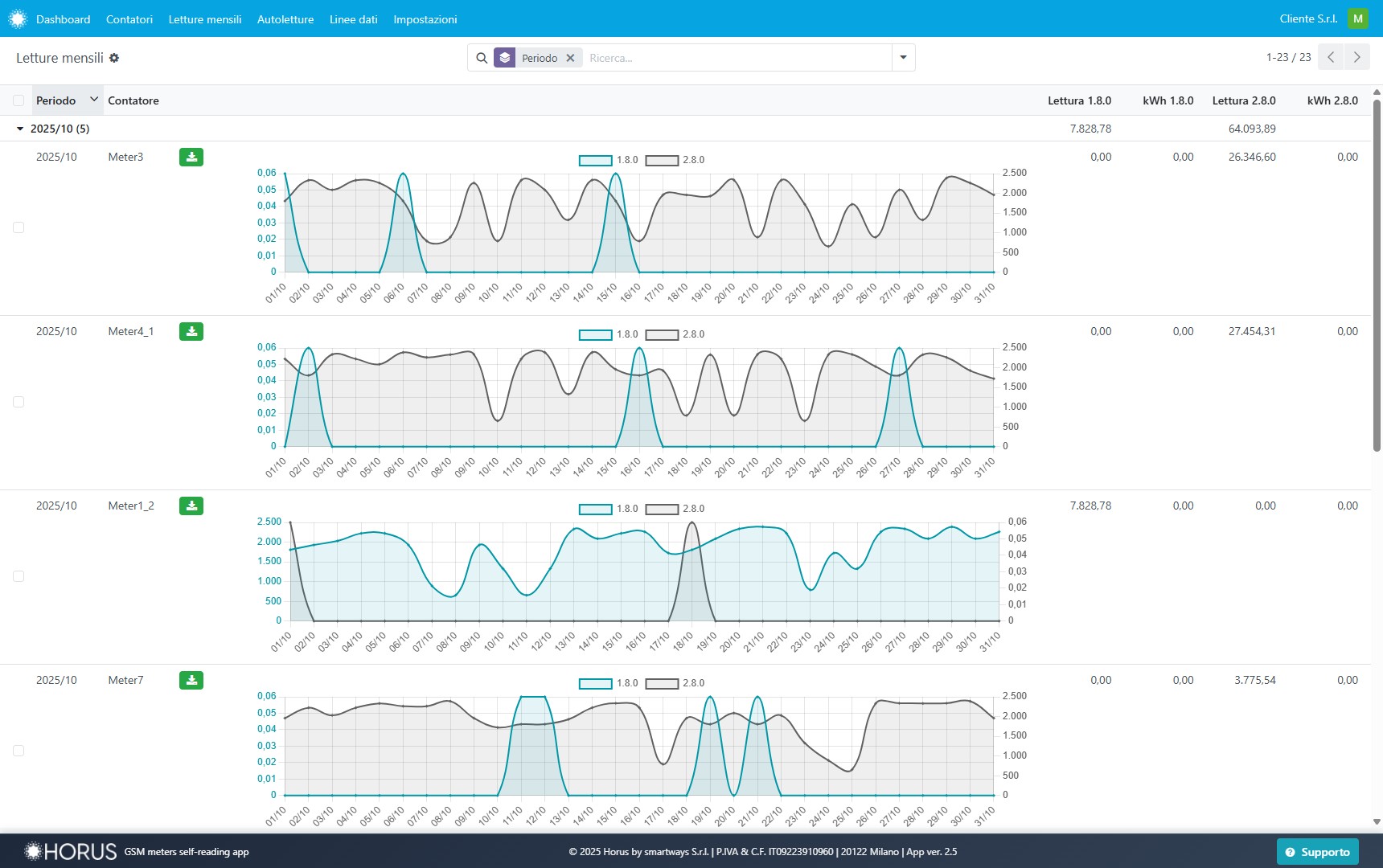Click the search magnifier icon
The height and width of the screenshot is (868, 1383).
tap(482, 58)
